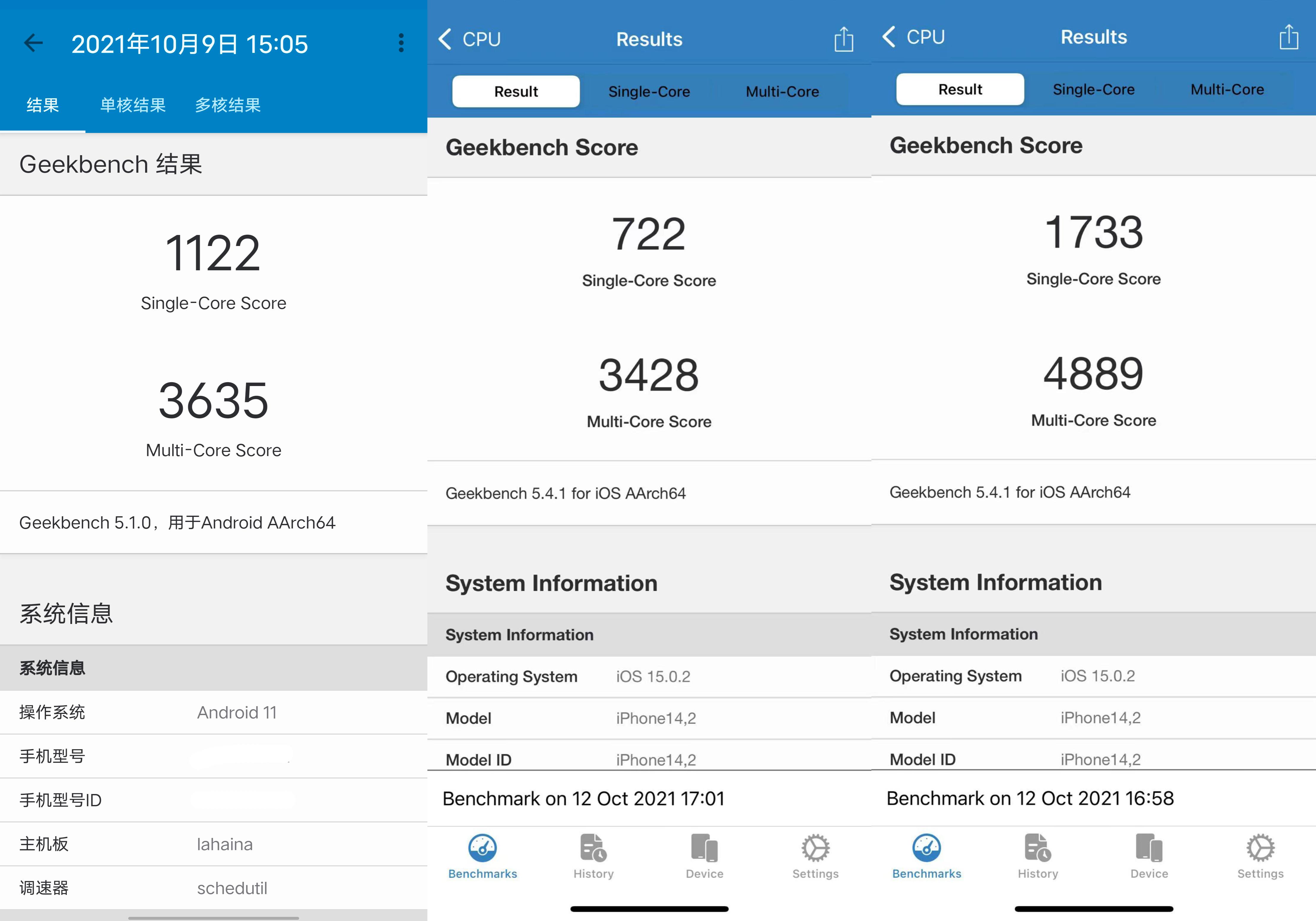
Task: Tap Benchmark on 12 Oct 2021 16:58 caption
Action: [x=1030, y=798]
